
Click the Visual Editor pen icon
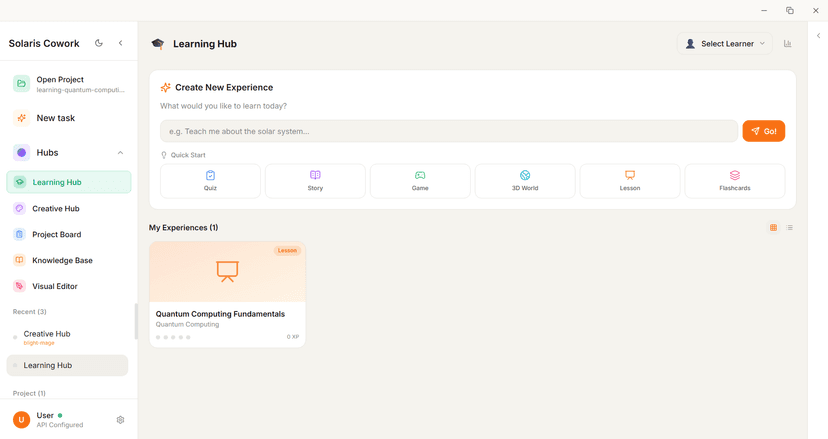(x=20, y=286)
